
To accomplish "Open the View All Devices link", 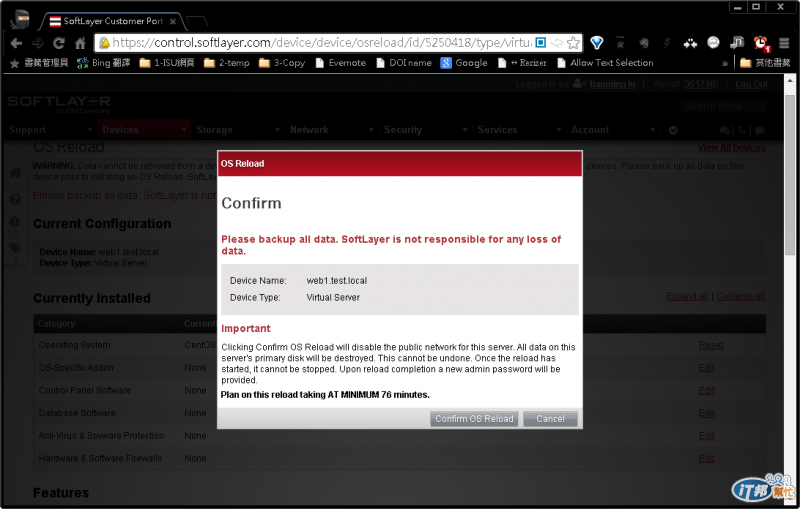I will (731, 147).
